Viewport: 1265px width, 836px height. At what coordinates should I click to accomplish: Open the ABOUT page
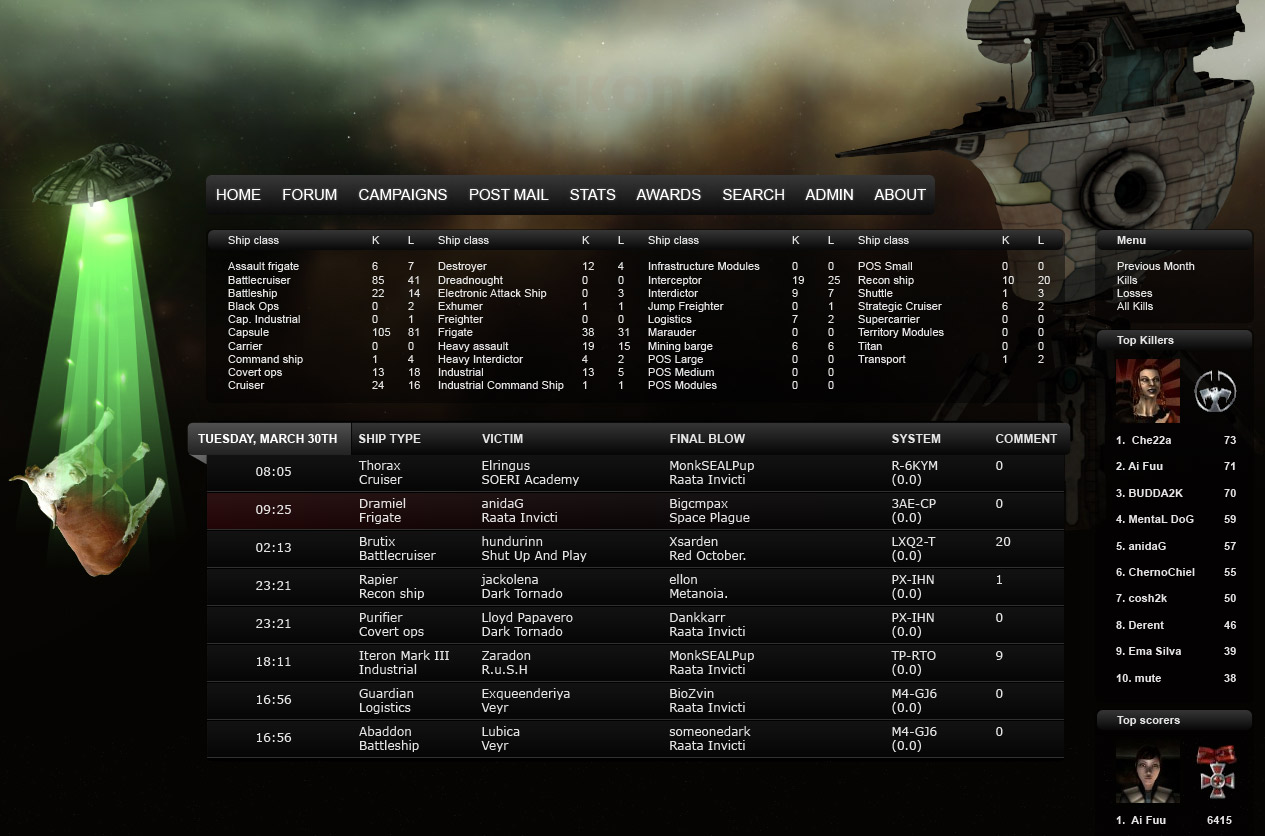click(900, 195)
